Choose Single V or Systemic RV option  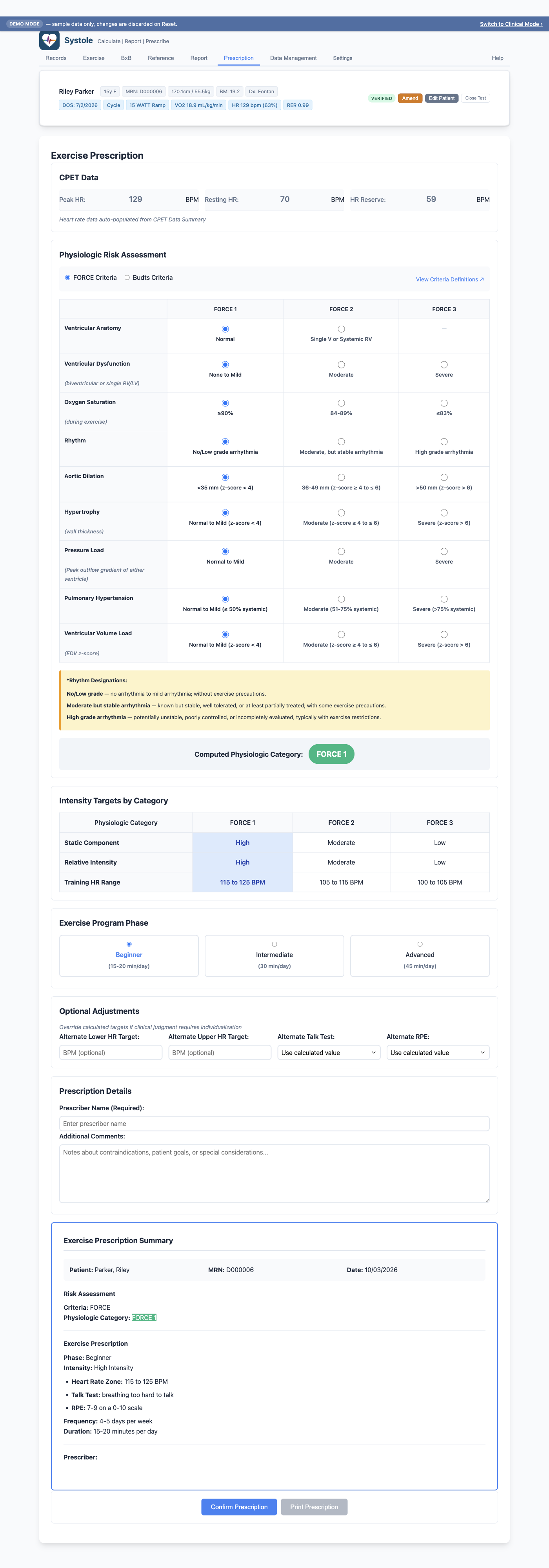[341, 329]
